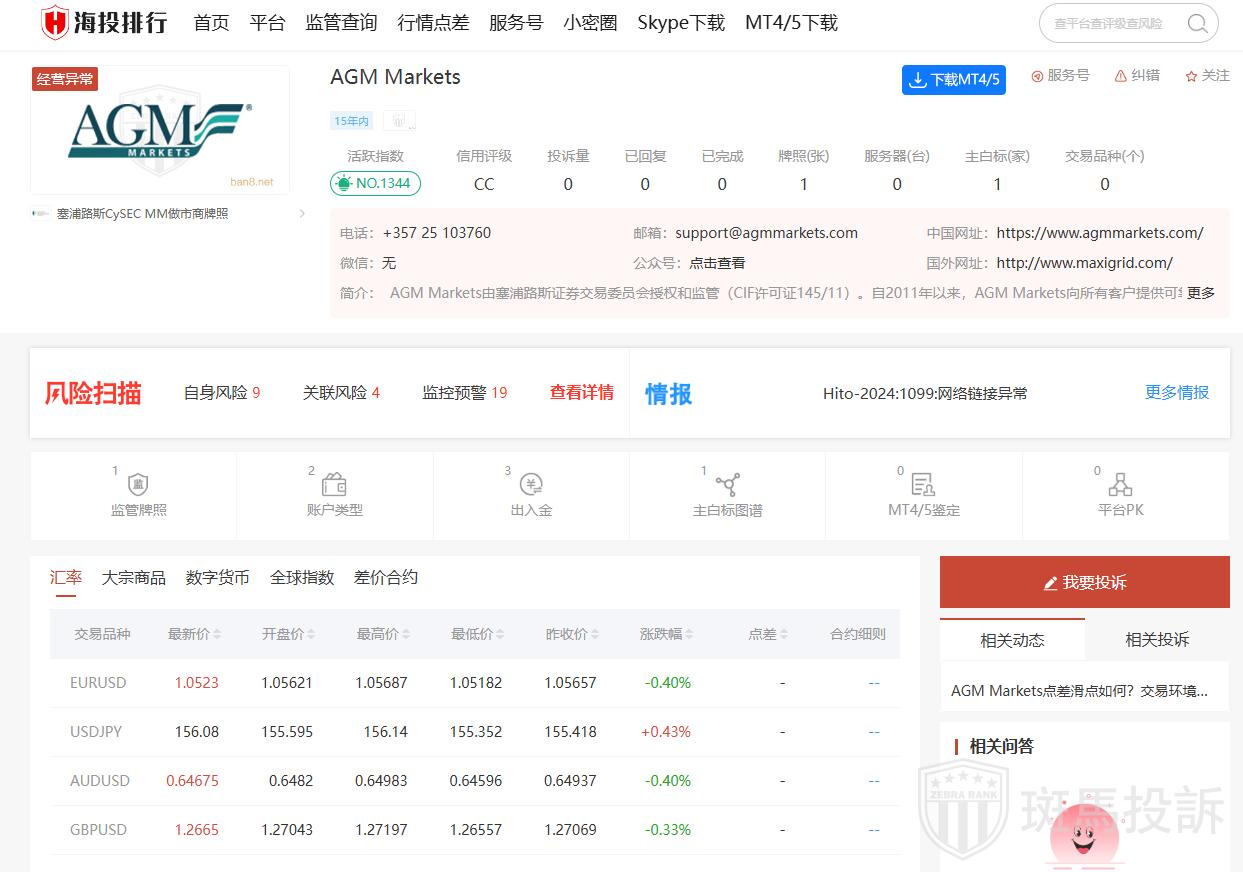
Task: Click the 下载MT4/5 blue button
Action: coord(953,80)
